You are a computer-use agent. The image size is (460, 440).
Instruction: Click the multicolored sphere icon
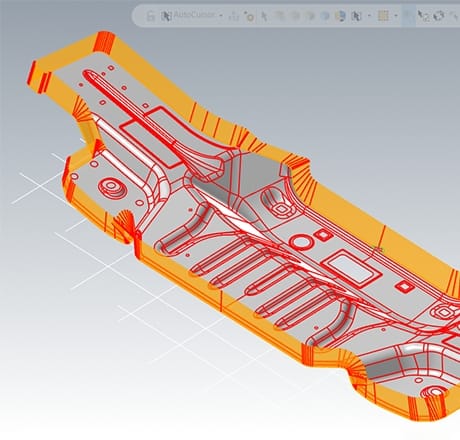tap(340, 16)
